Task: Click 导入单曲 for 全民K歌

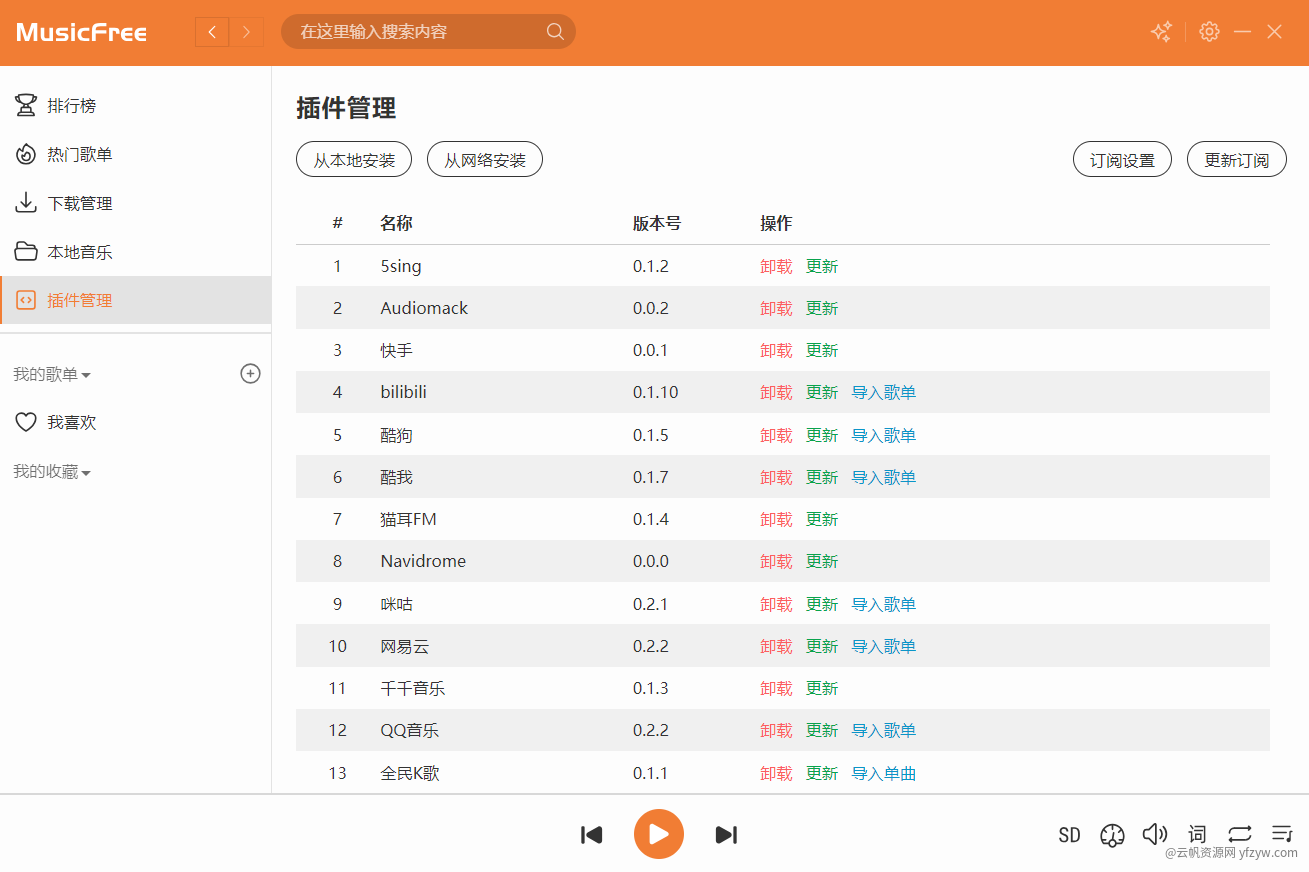Action: click(884, 773)
